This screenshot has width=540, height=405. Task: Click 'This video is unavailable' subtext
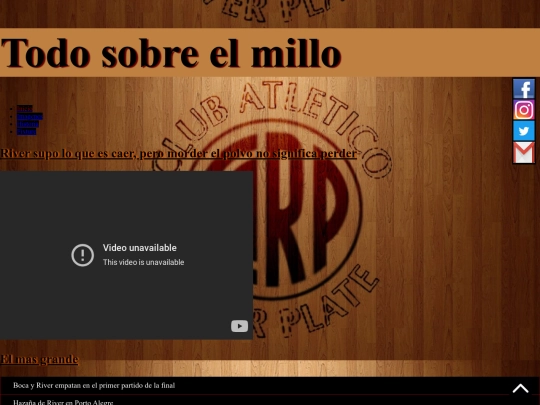(144, 262)
